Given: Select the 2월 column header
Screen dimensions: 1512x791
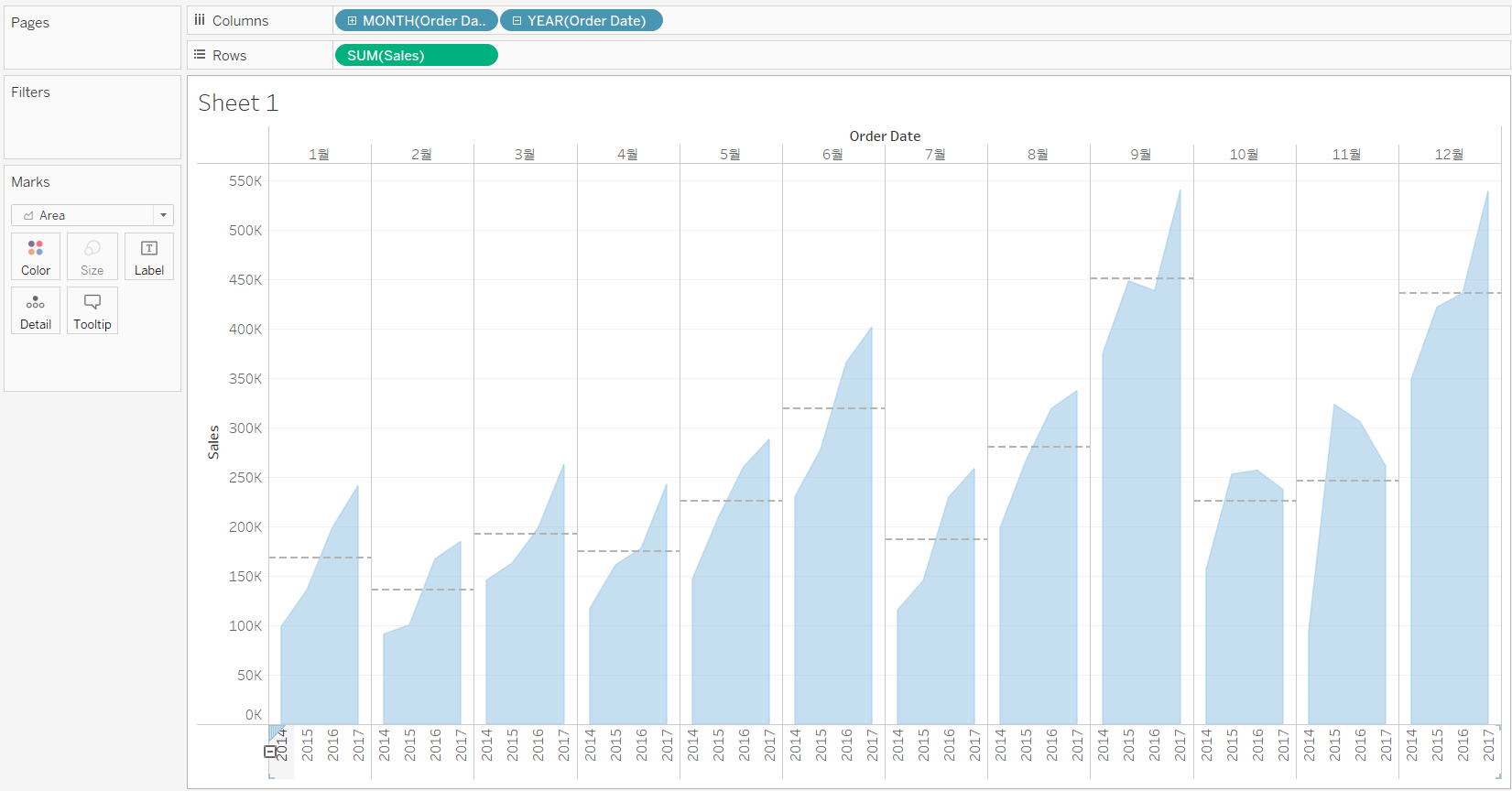Looking at the screenshot, I should pyautogui.click(x=422, y=154).
